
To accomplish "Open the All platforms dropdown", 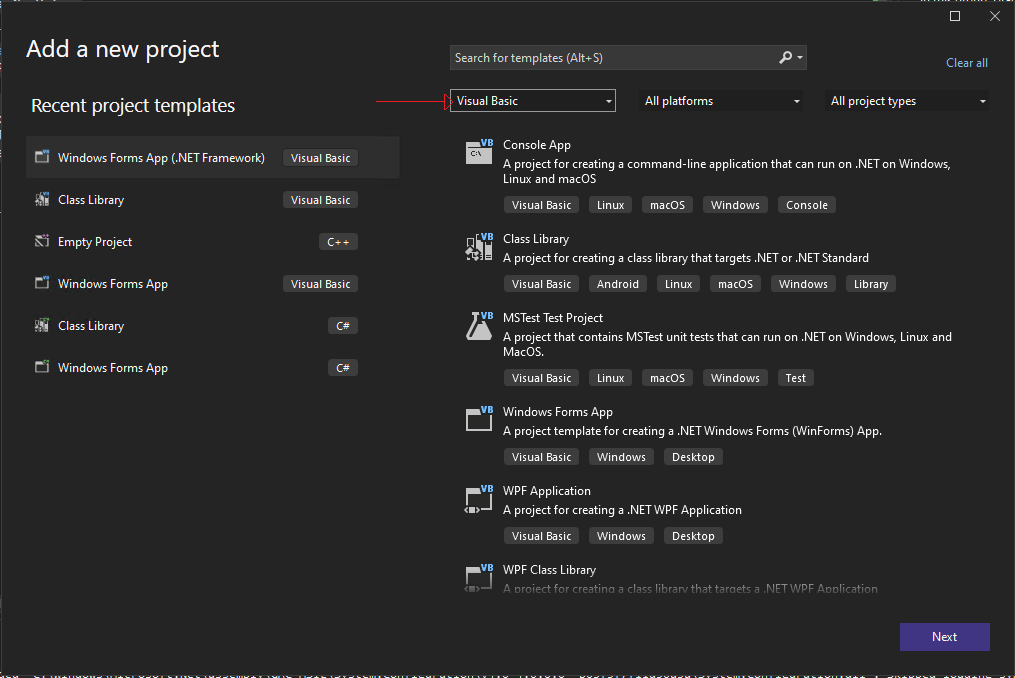I will pos(720,100).
